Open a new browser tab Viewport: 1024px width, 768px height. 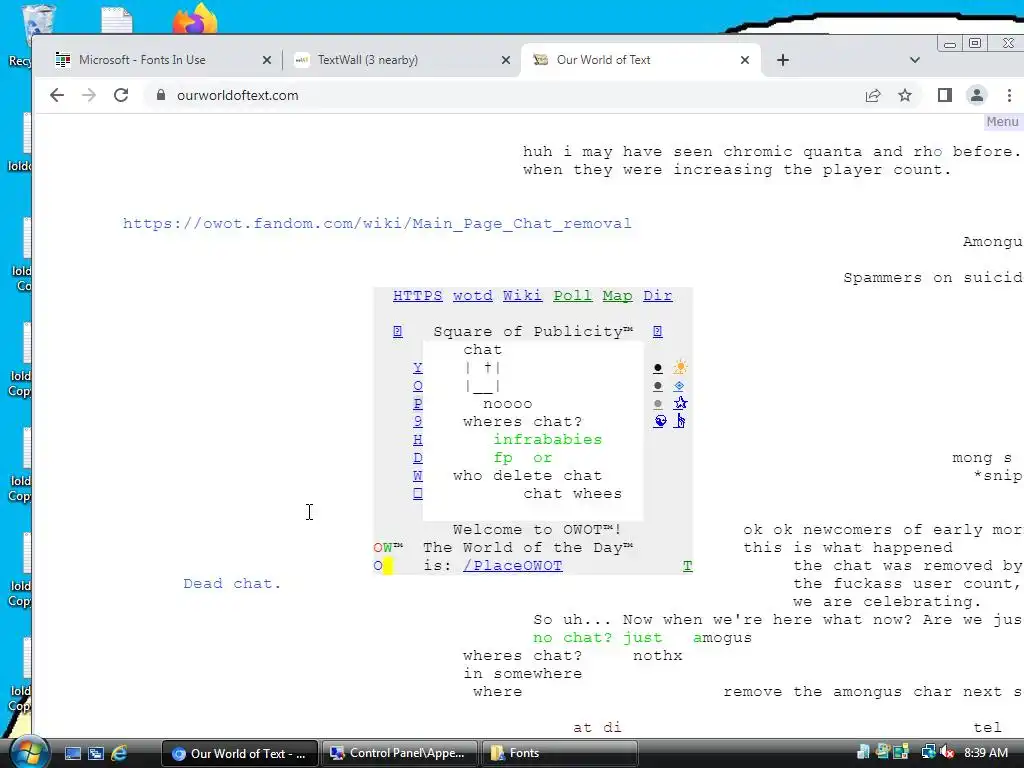[x=783, y=60]
